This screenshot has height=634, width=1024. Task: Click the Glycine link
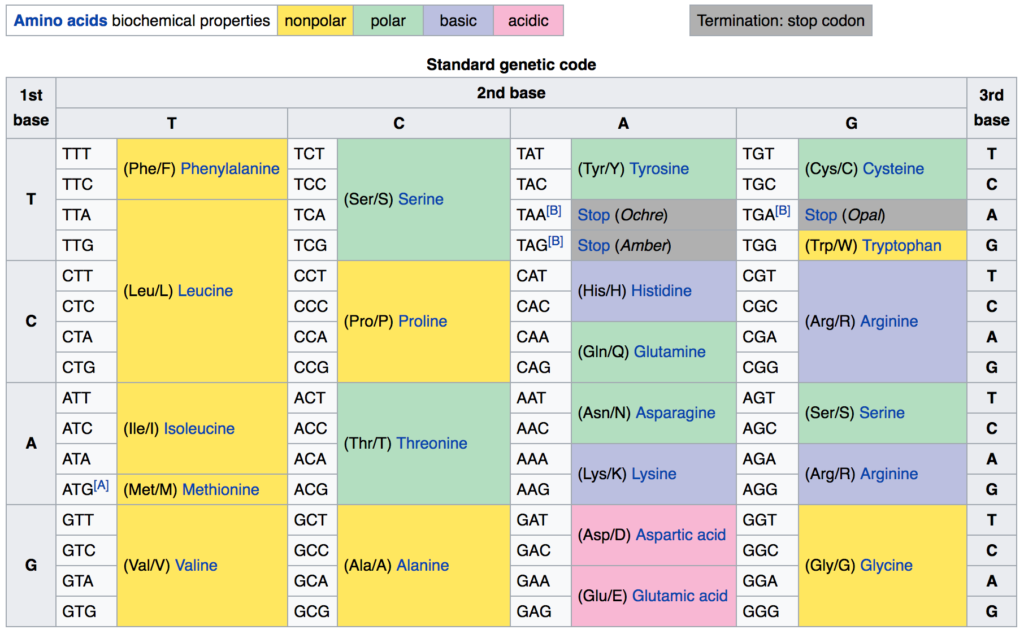pos(887,565)
